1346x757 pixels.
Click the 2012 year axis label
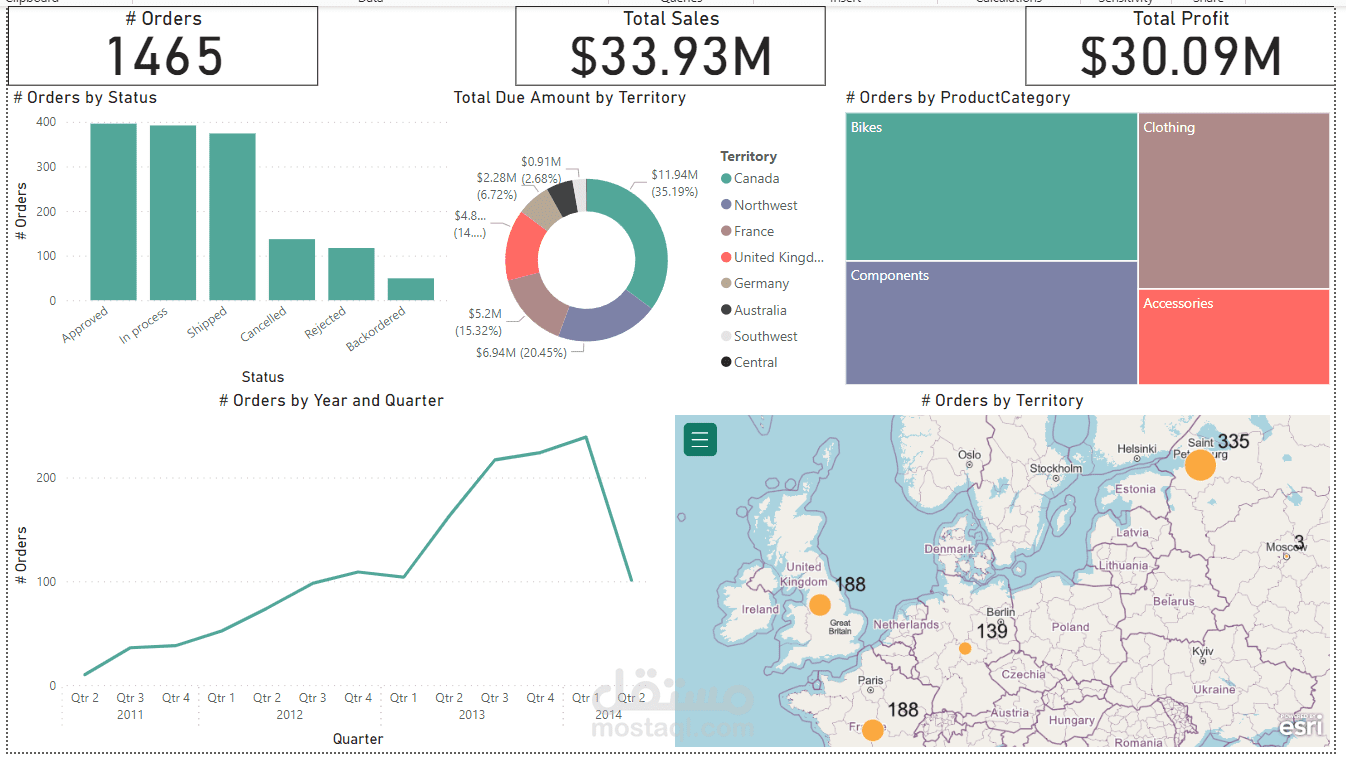290,714
